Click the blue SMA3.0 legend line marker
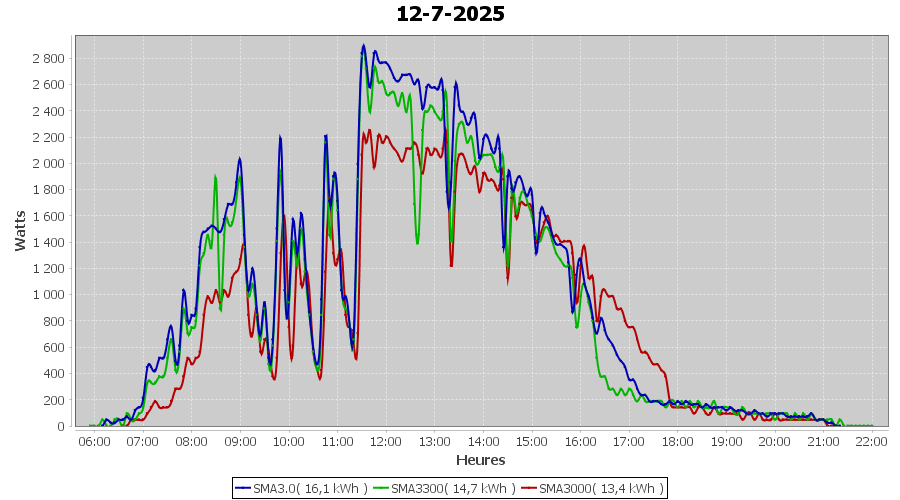 click(x=243, y=489)
